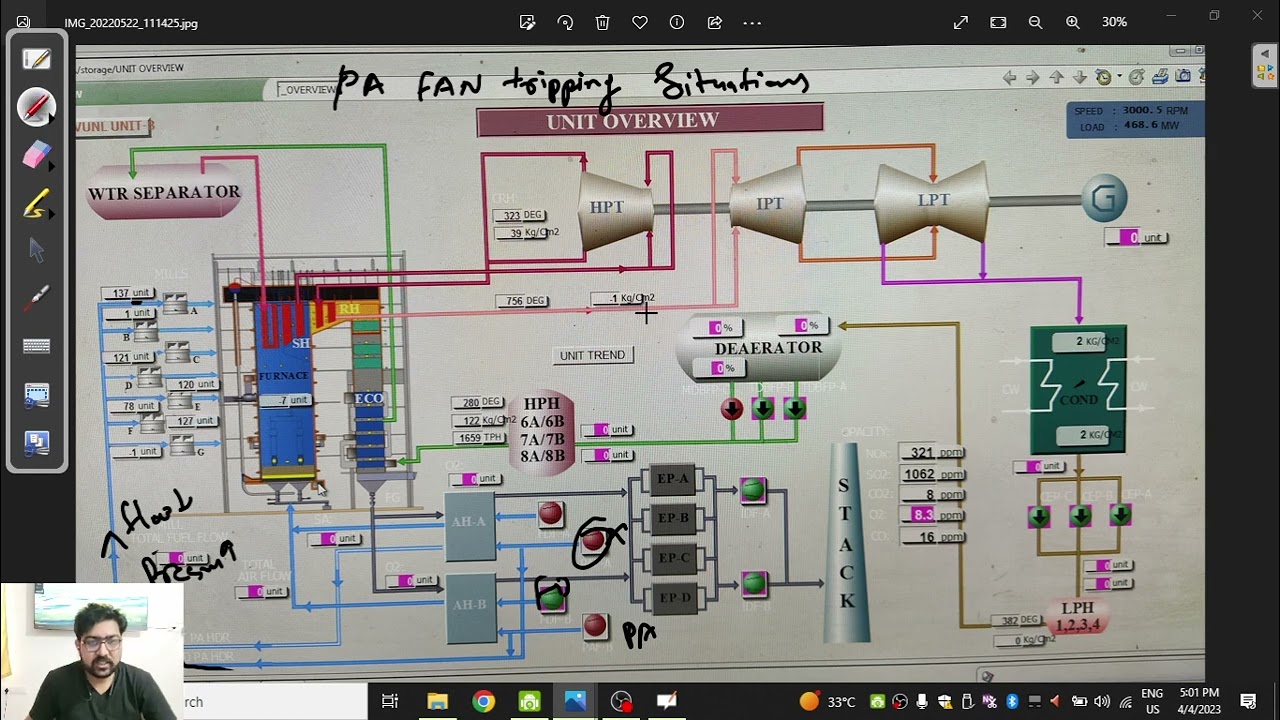The height and width of the screenshot is (720, 1280).
Task: Open OBS Studio from the taskbar
Action: click(621, 702)
